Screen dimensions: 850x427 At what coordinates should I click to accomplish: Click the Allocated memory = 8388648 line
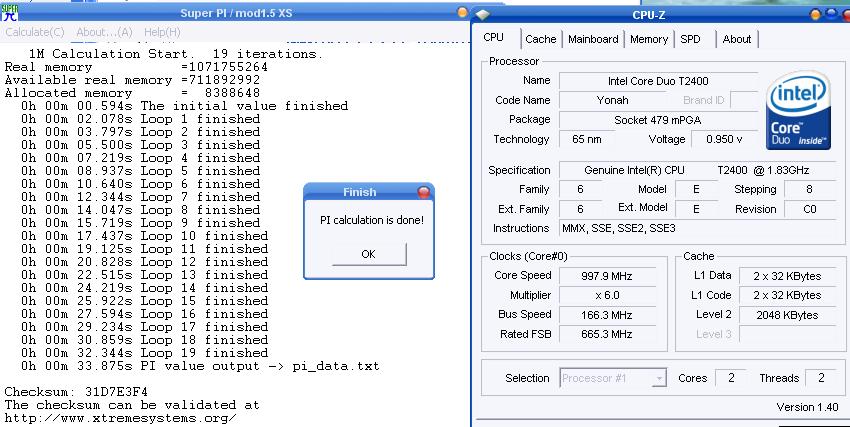tap(132, 93)
